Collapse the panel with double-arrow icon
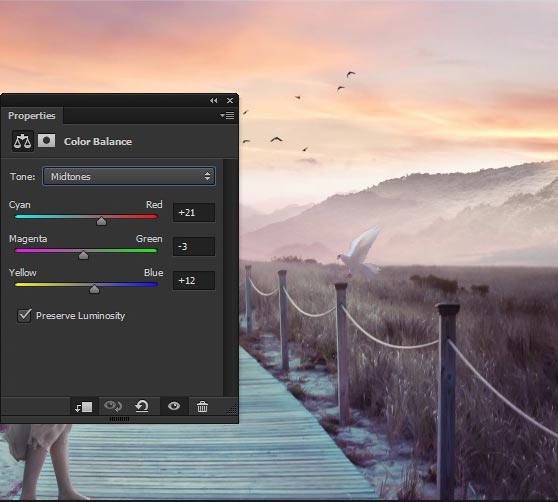This screenshot has width=558, height=502. (214, 101)
